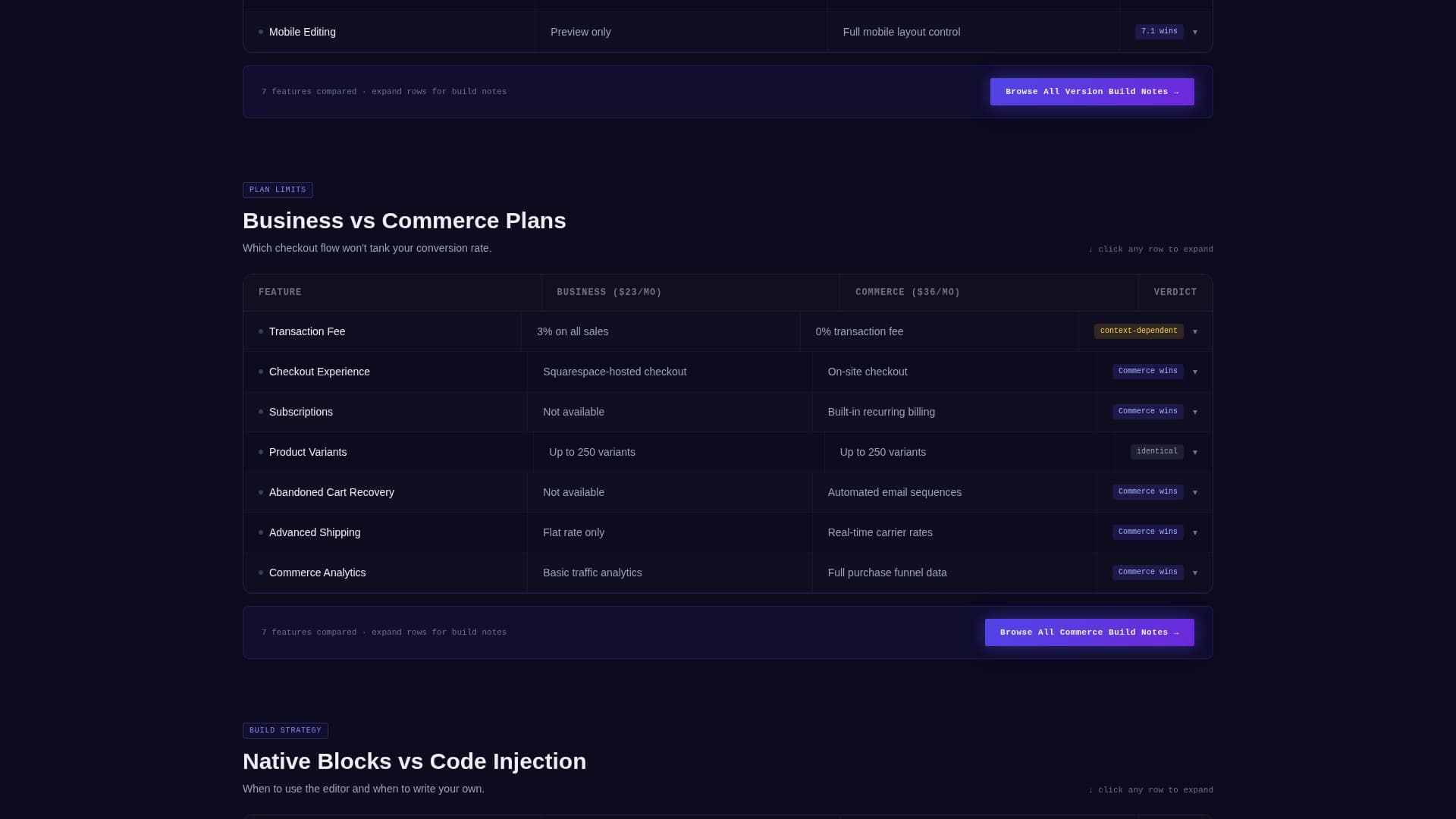
Task: Select the Checkout Experience feature label
Action: 319,372
